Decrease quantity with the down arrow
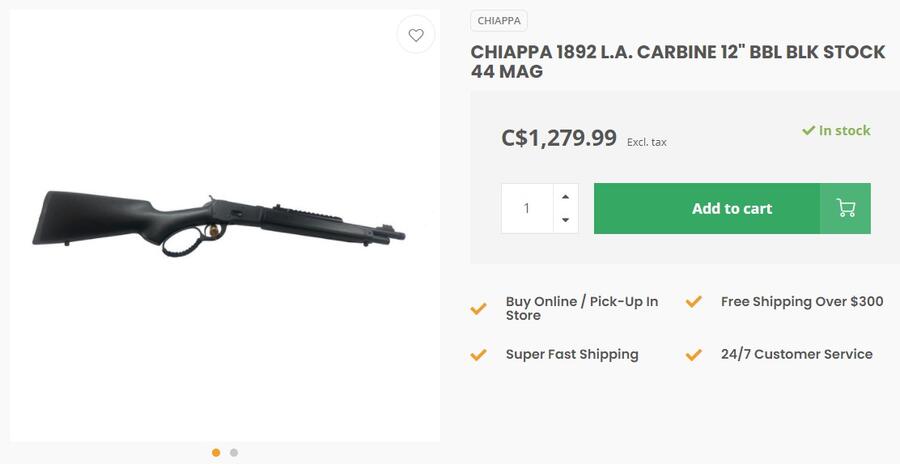The height and width of the screenshot is (464, 900). [x=566, y=220]
